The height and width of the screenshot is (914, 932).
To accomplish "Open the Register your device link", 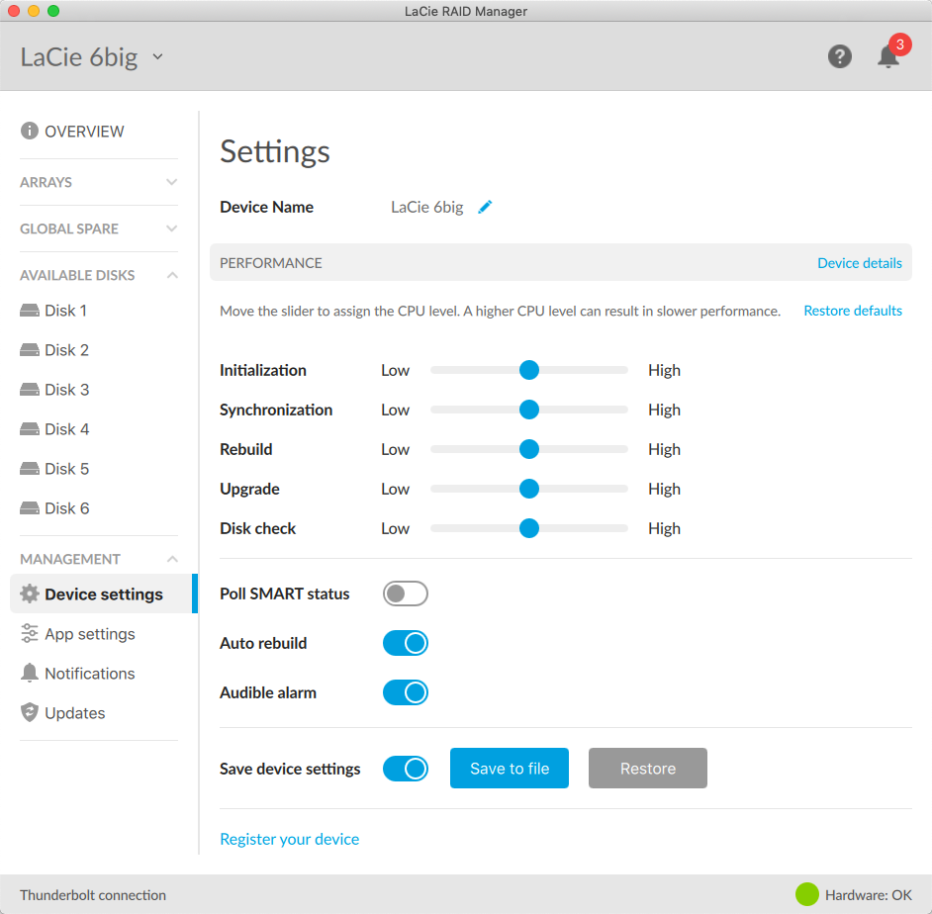I will pos(289,839).
